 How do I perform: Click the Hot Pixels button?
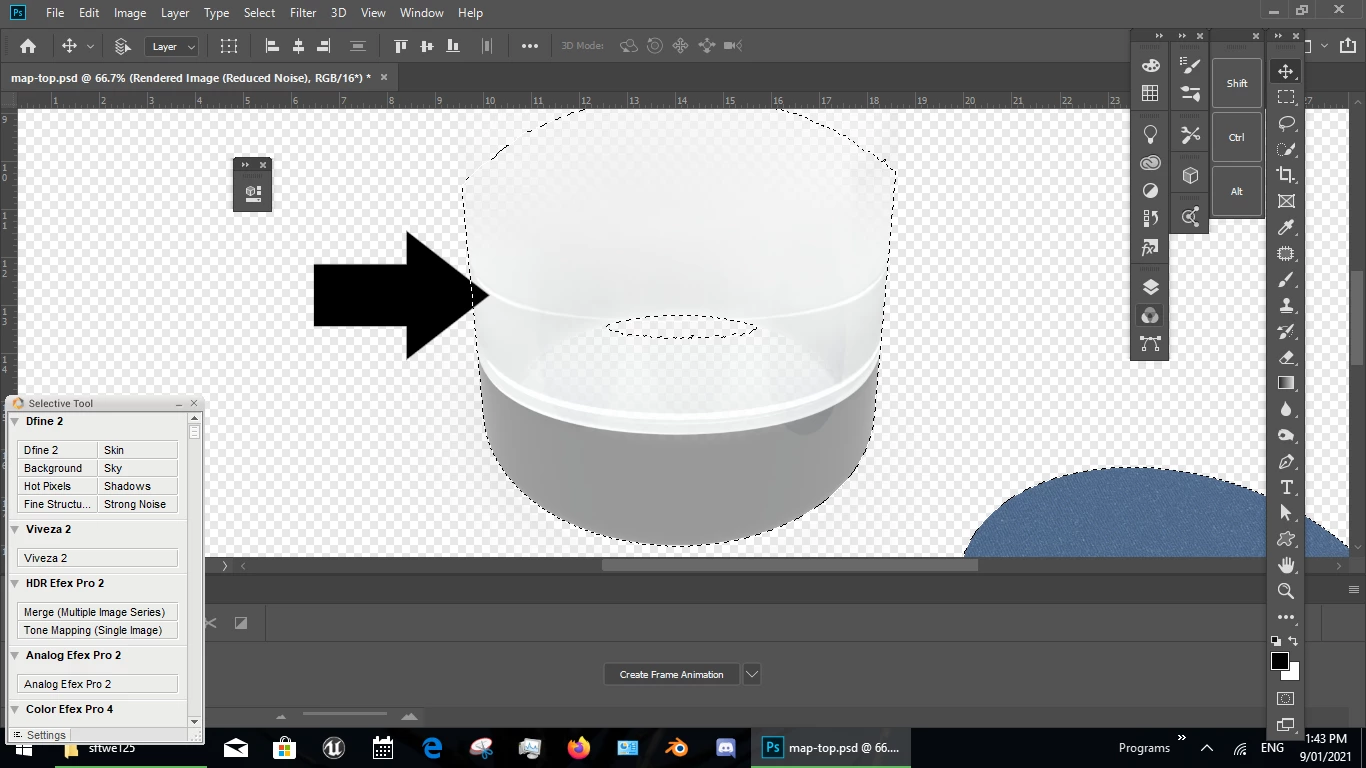[57, 486]
